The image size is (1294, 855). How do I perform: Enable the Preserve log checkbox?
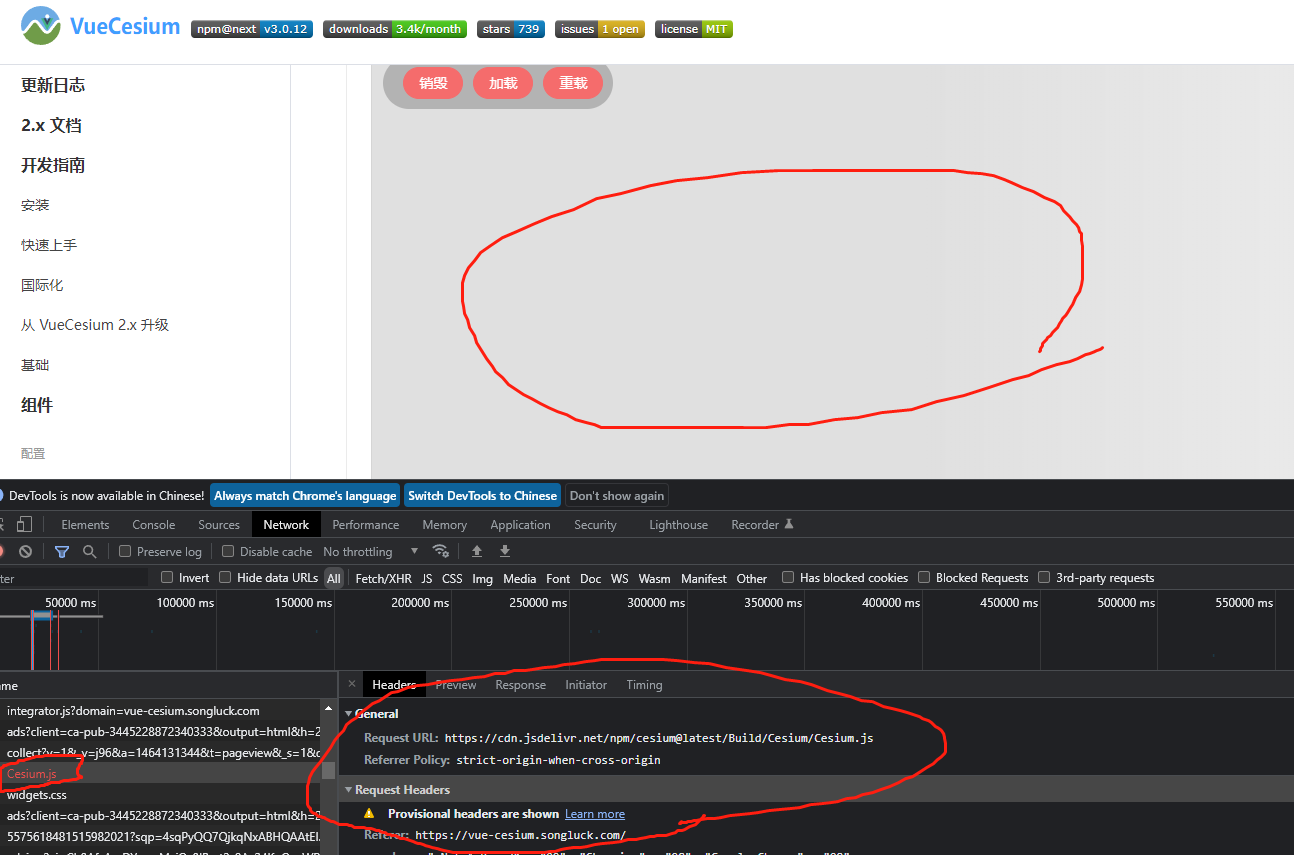[x=125, y=551]
